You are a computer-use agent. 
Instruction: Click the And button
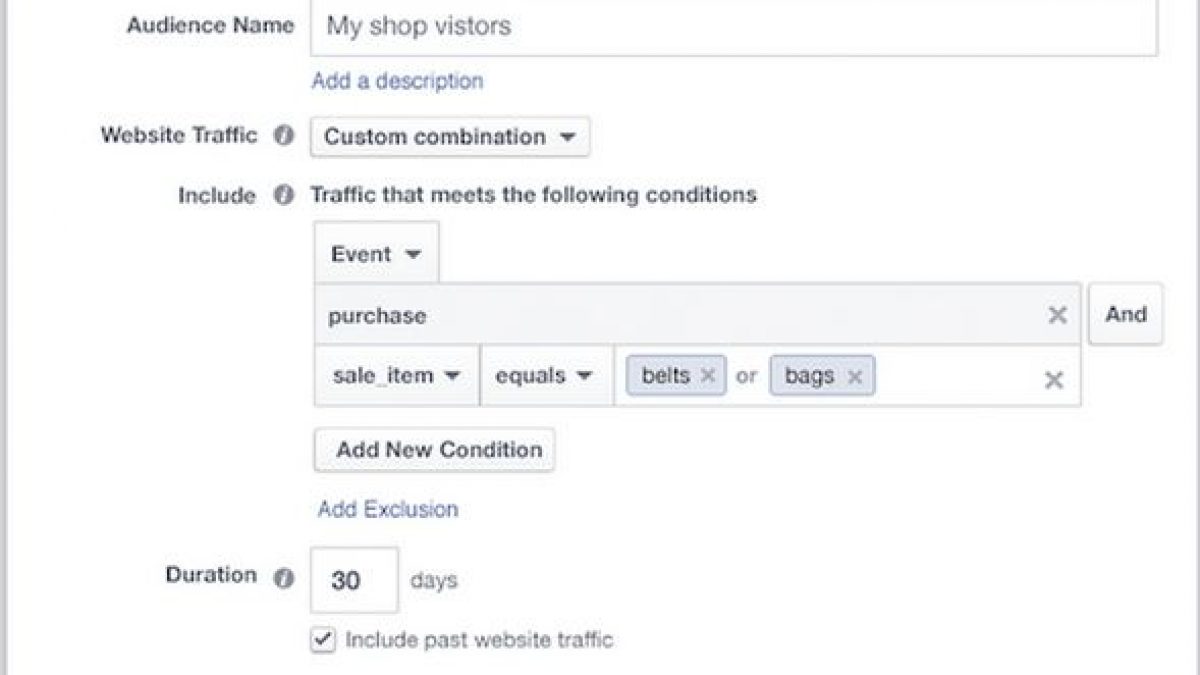(x=1125, y=314)
